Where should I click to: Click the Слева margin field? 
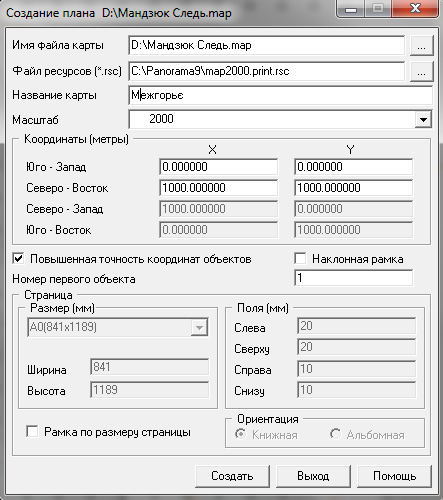point(356,326)
